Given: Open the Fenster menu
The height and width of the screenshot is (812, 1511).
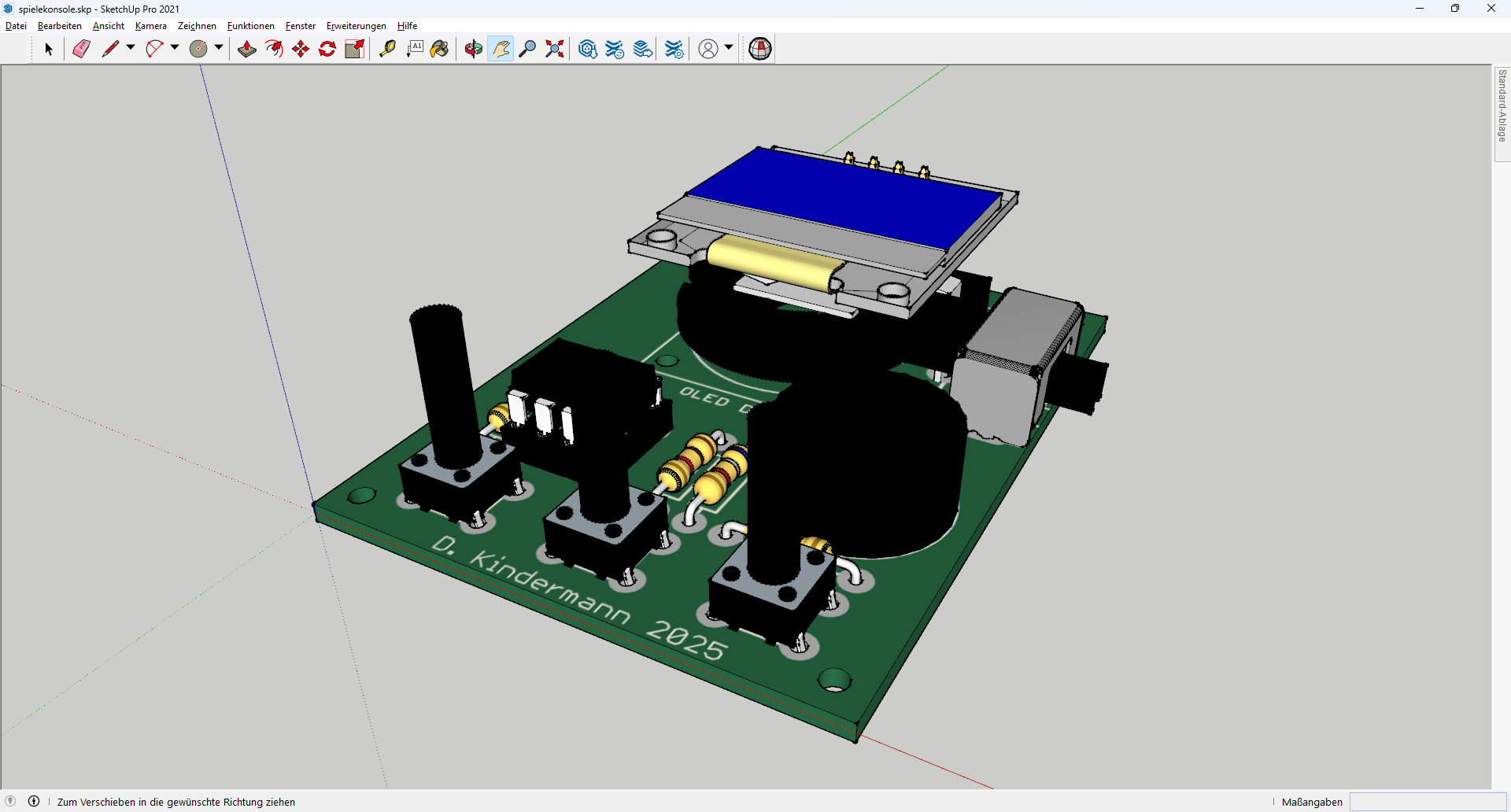Looking at the screenshot, I should click(301, 26).
